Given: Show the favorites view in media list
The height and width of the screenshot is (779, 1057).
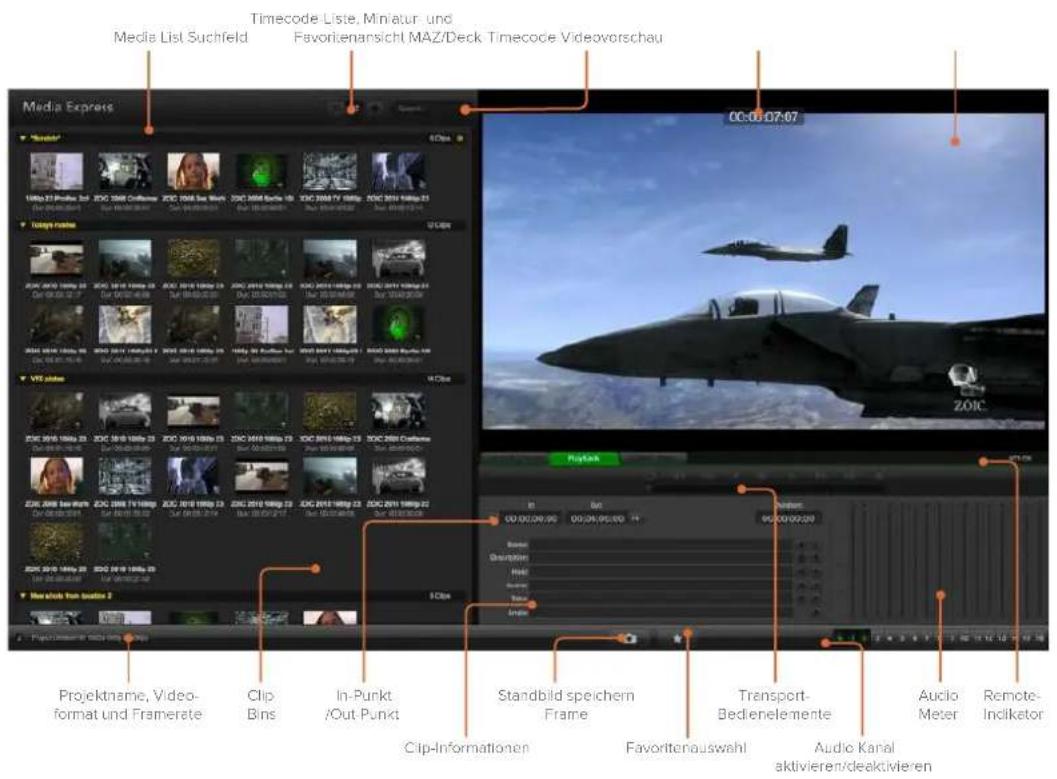Looking at the screenshot, I should [x=375, y=108].
